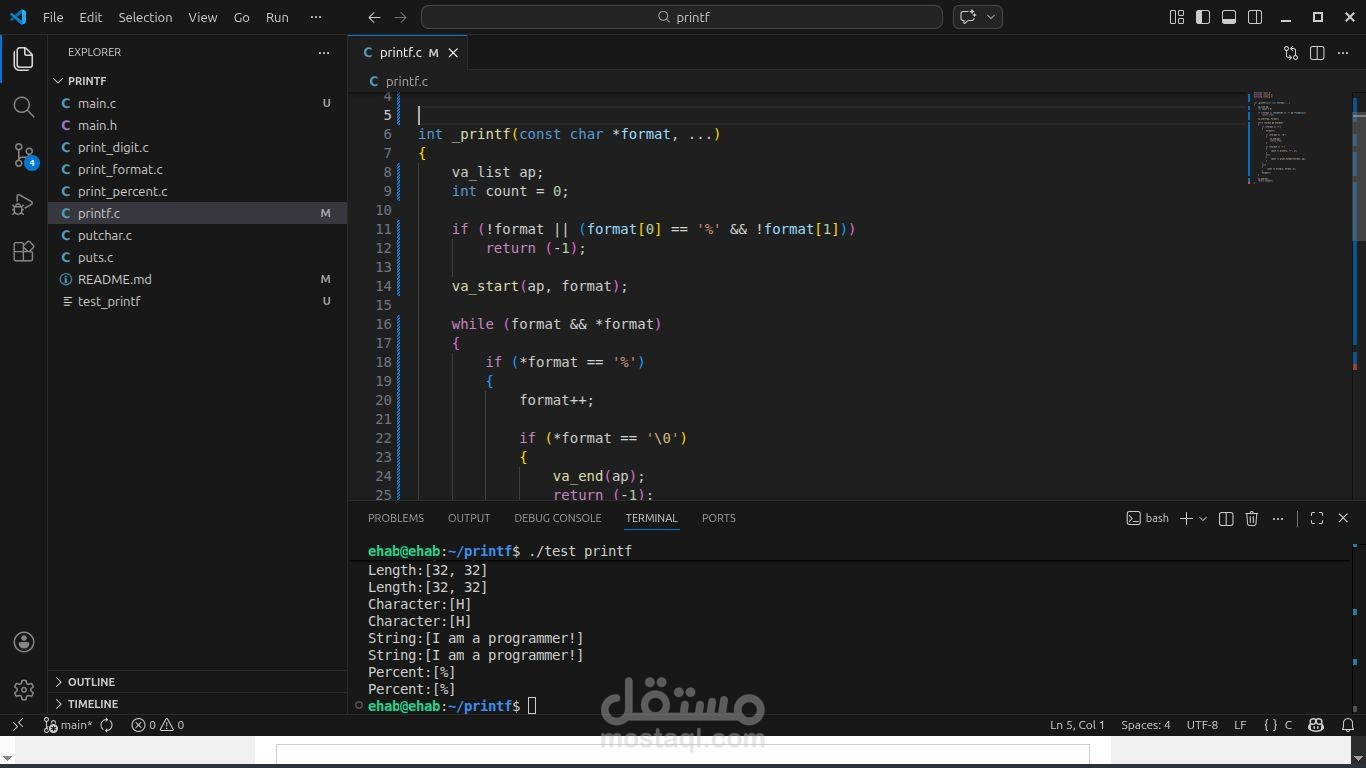Change encoding via UTF-8
This screenshot has height=768, width=1366.
tap(1202, 725)
